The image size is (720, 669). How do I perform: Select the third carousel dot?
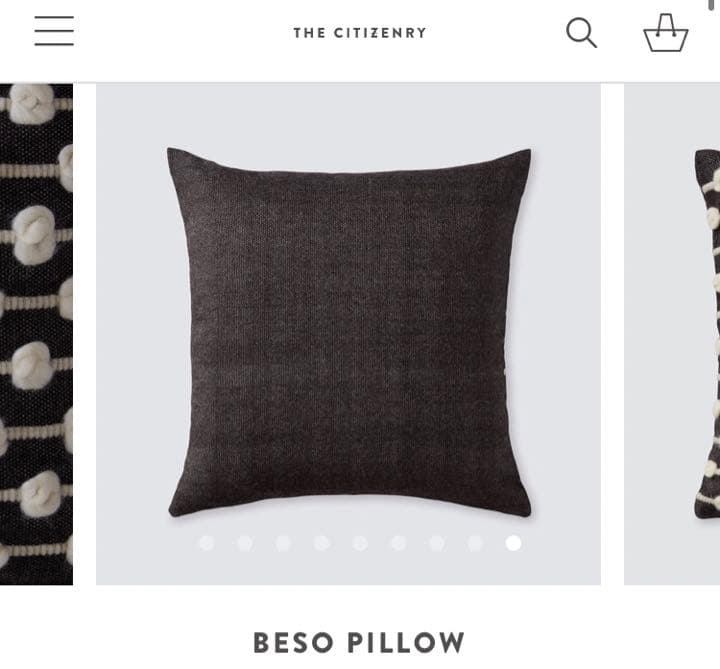click(283, 543)
